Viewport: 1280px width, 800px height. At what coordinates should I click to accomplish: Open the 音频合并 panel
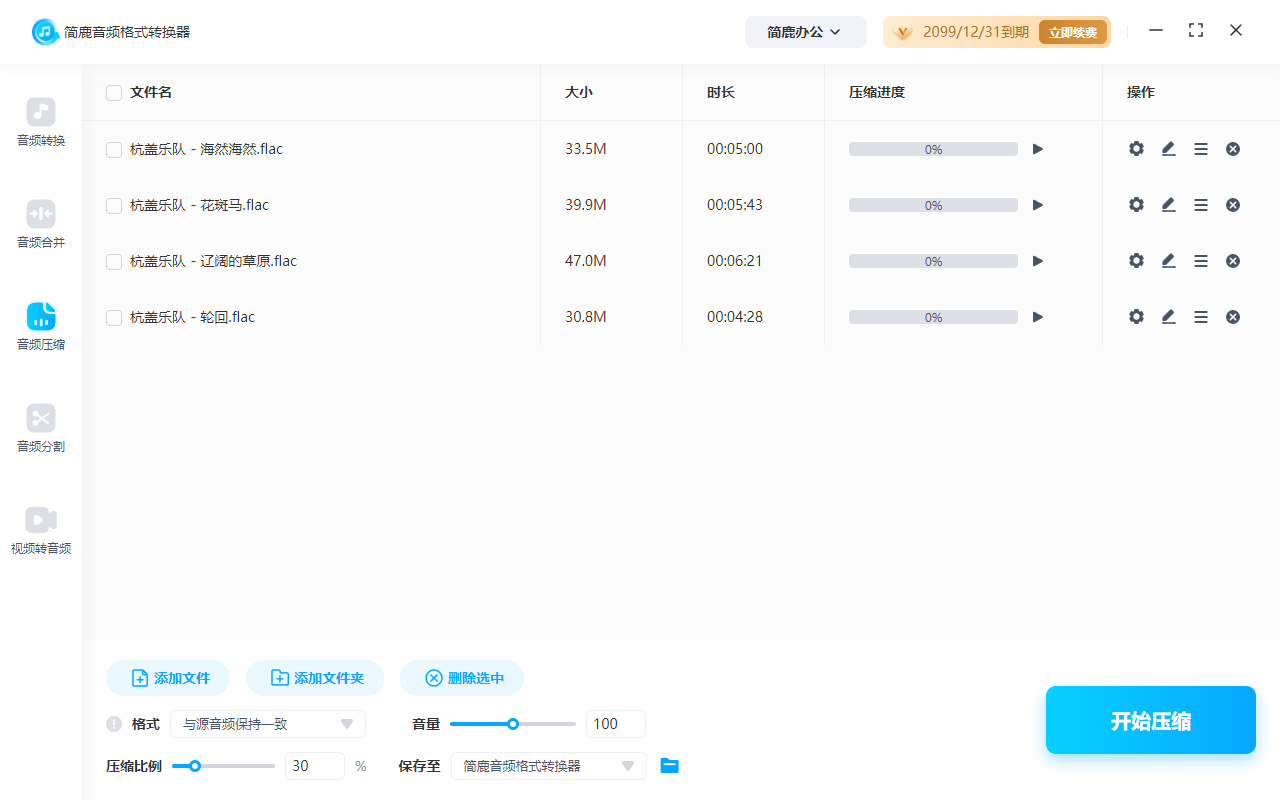(x=40, y=224)
